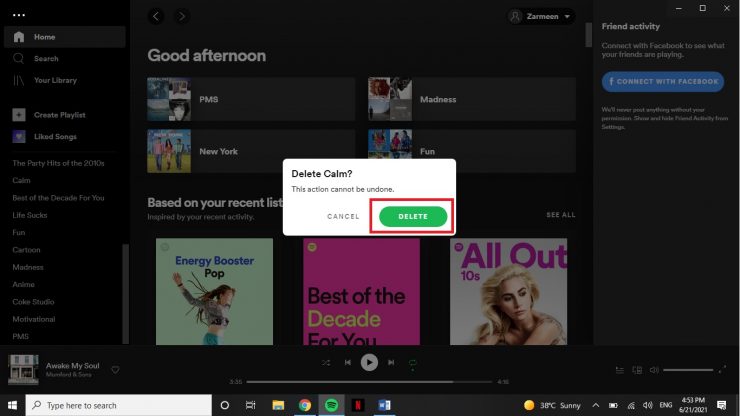Image resolution: width=740 pixels, height=416 pixels.
Task: Open Chrome from the taskbar
Action: pyautogui.click(x=305, y=405)
